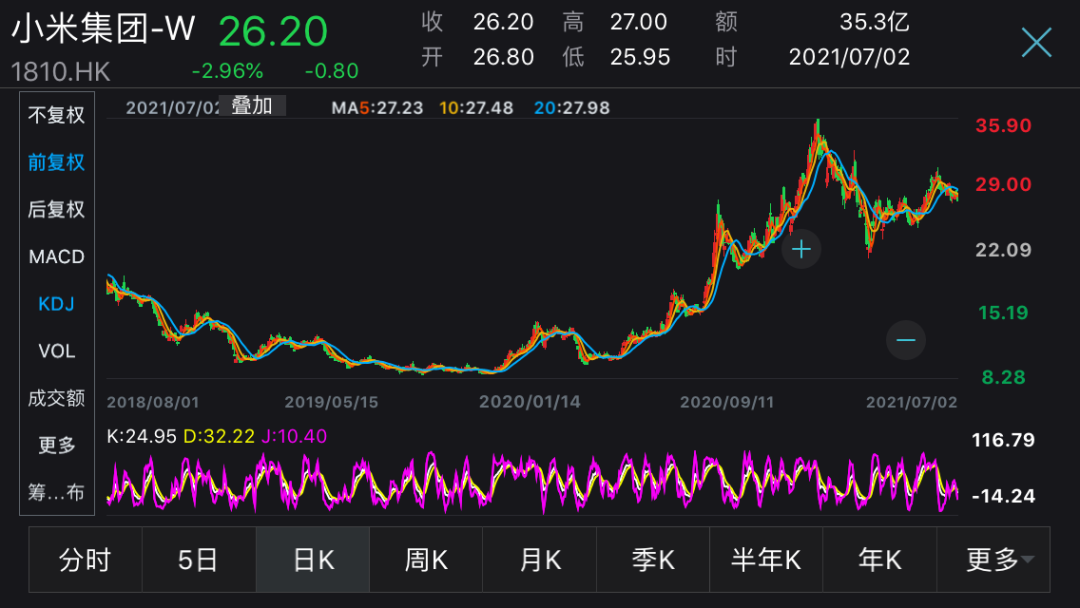Click the 116.79 KDJ axis label

[1003, 440]
